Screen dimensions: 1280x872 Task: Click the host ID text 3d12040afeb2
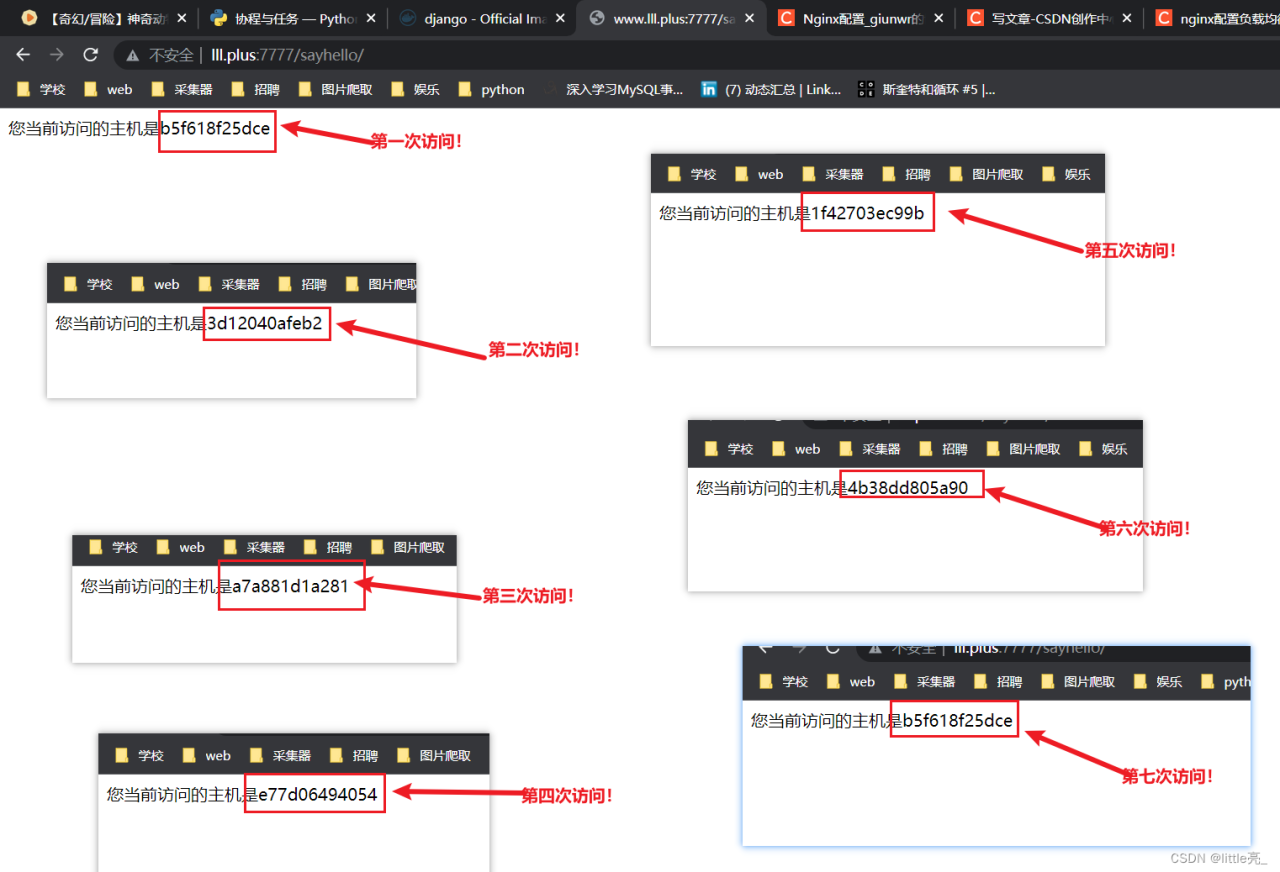point(265,323)
